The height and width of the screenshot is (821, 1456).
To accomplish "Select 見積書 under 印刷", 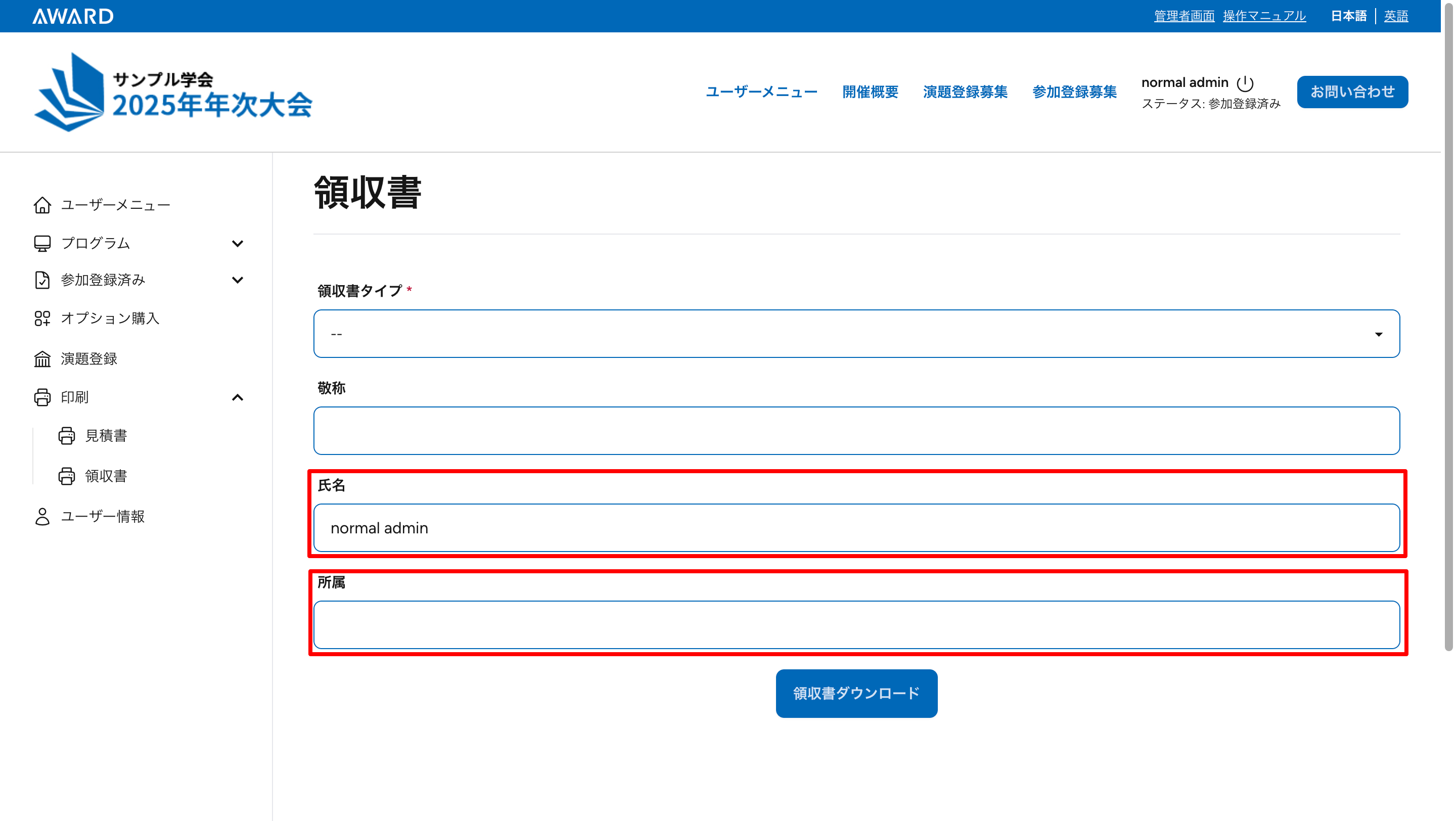I will pos(106,436).
